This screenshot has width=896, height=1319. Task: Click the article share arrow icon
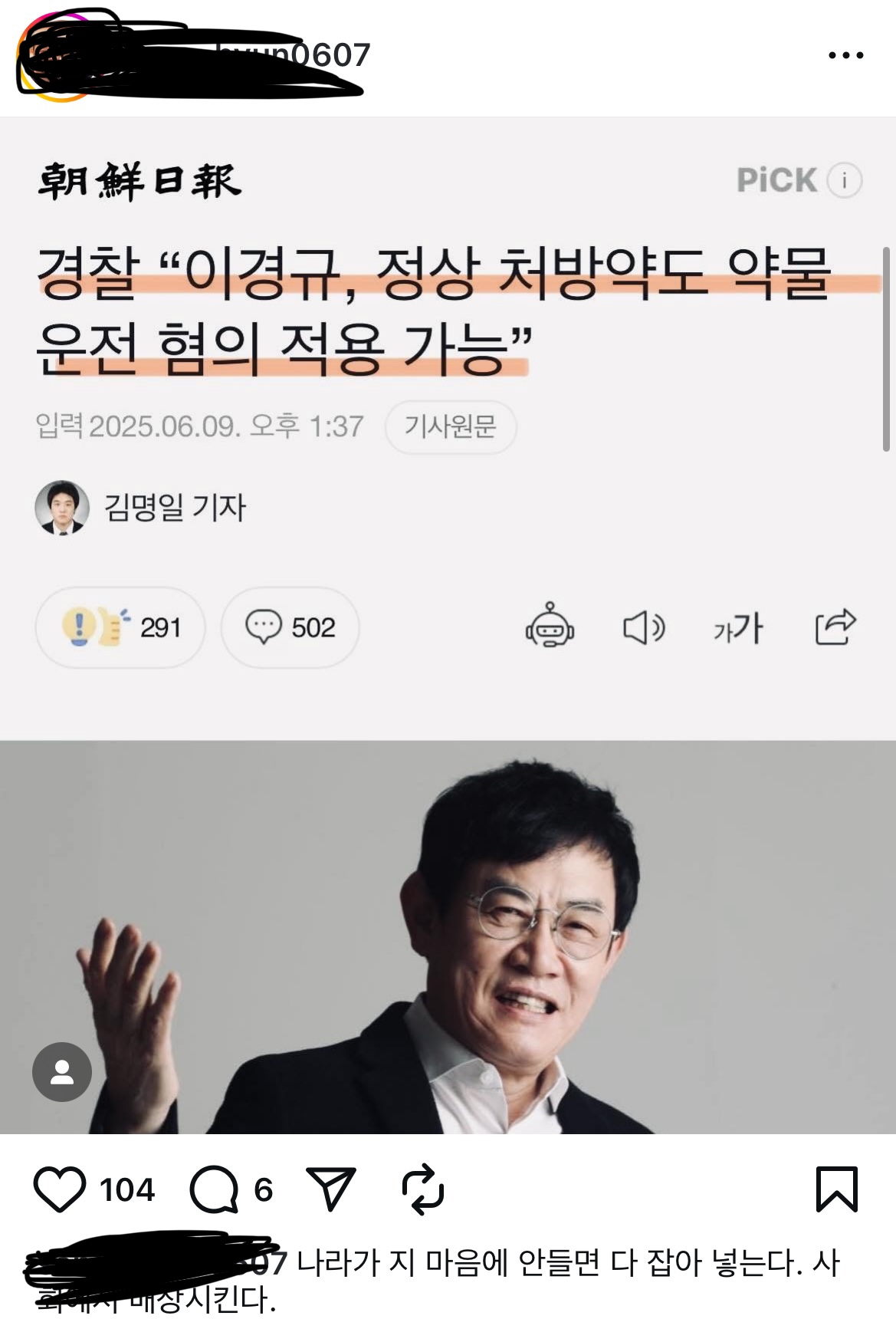[835, 627]
